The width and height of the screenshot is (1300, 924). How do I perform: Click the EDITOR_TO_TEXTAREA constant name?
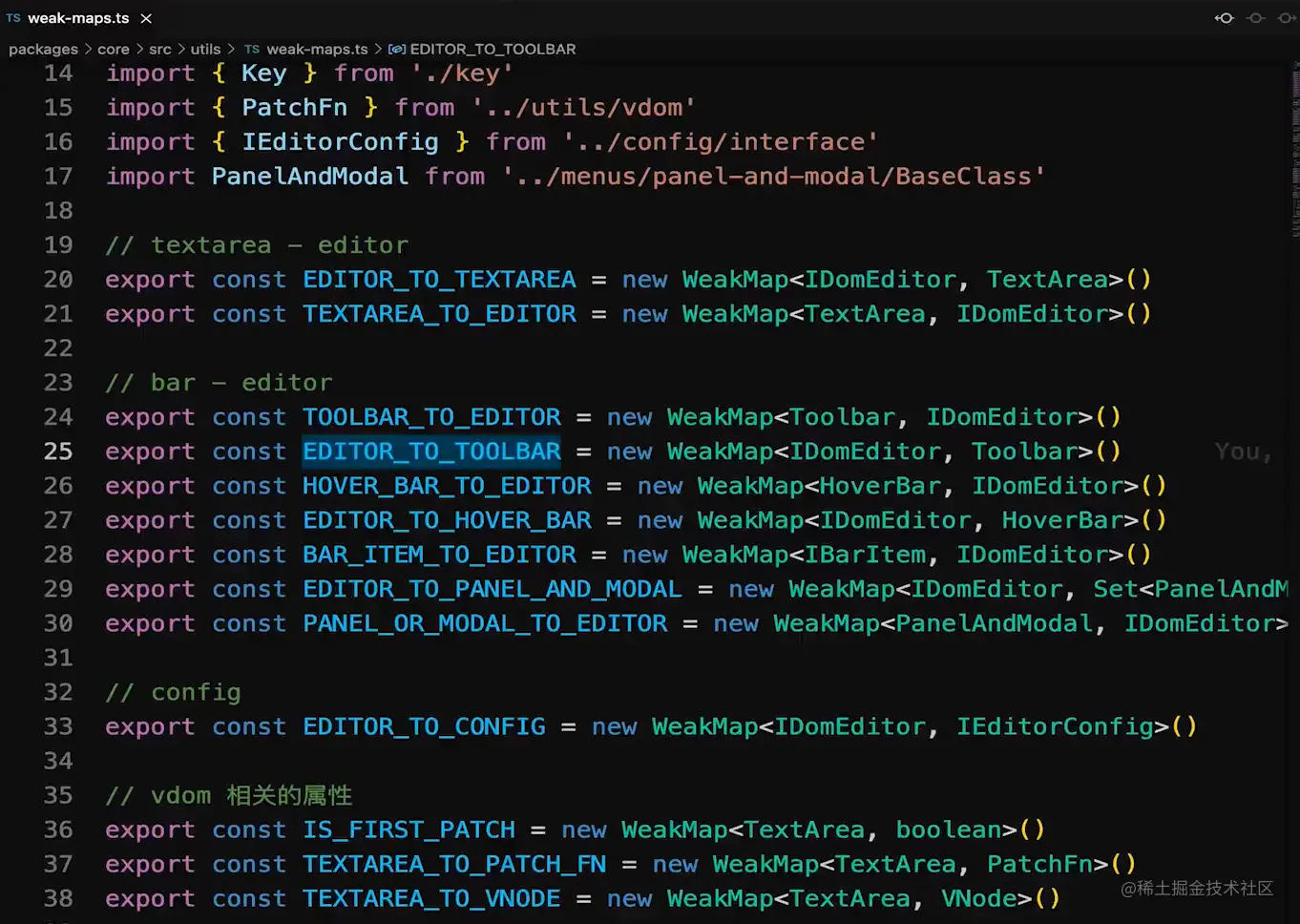coord(440,280)
